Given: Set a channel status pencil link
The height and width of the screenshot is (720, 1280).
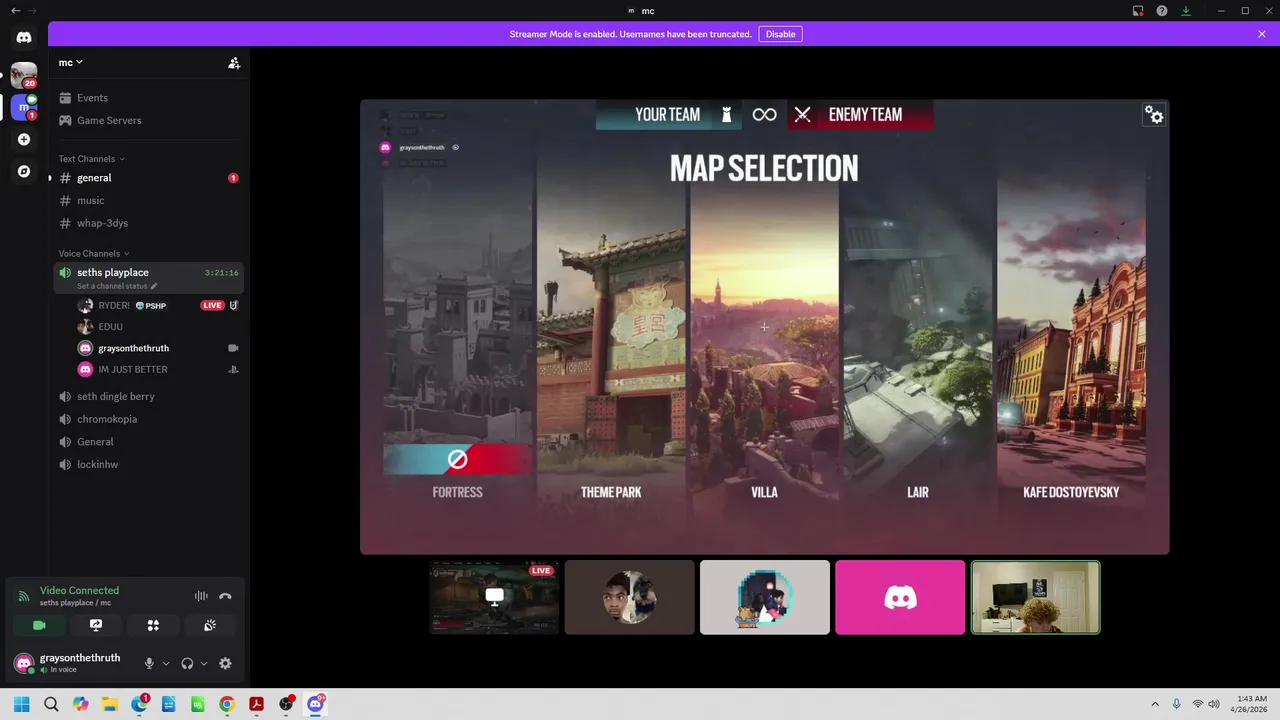Looking at the screenshot, I should point(117,286).
